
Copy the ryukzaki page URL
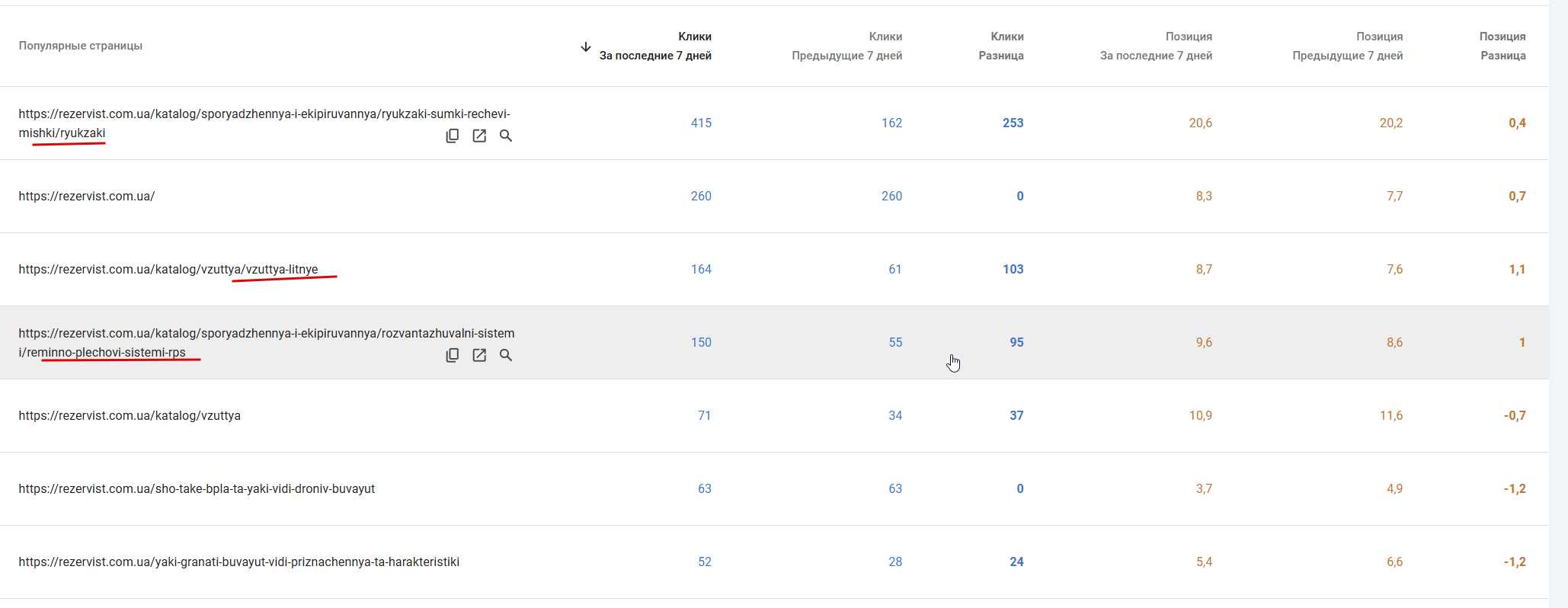(x=453, y=136)
